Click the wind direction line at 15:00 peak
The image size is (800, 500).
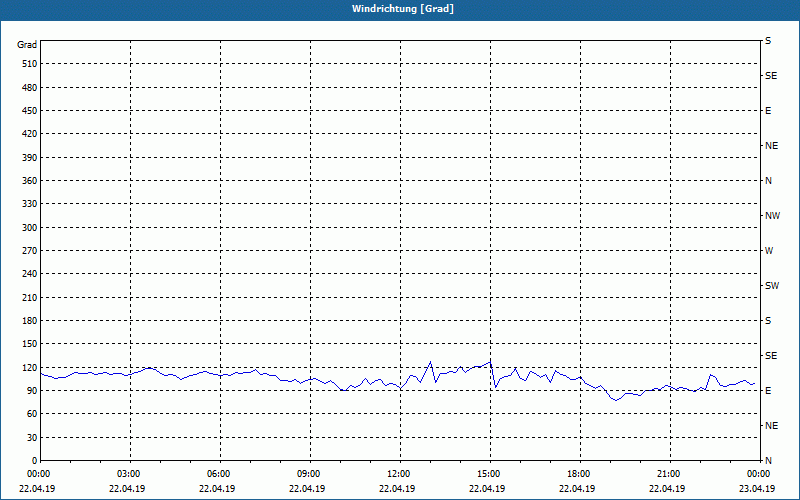point(490,362)
